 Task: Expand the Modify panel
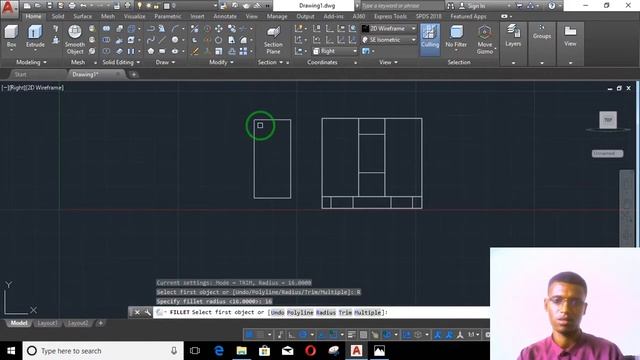click(x=221, y=62)
